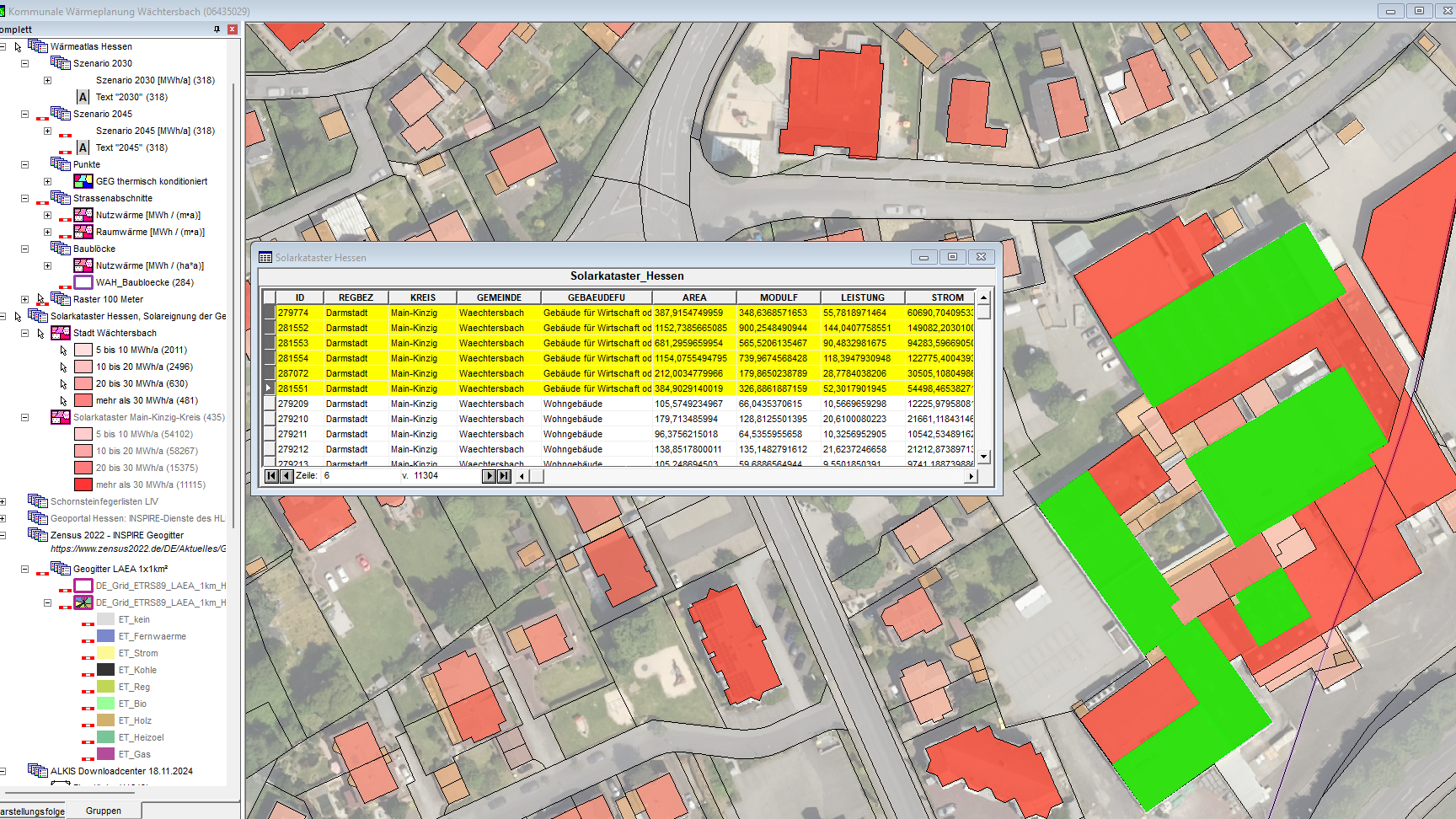Click the pin icon of the layer panel
This screenshot has width=1456, height=819.
pyautogui.click(x=217, y=29)
